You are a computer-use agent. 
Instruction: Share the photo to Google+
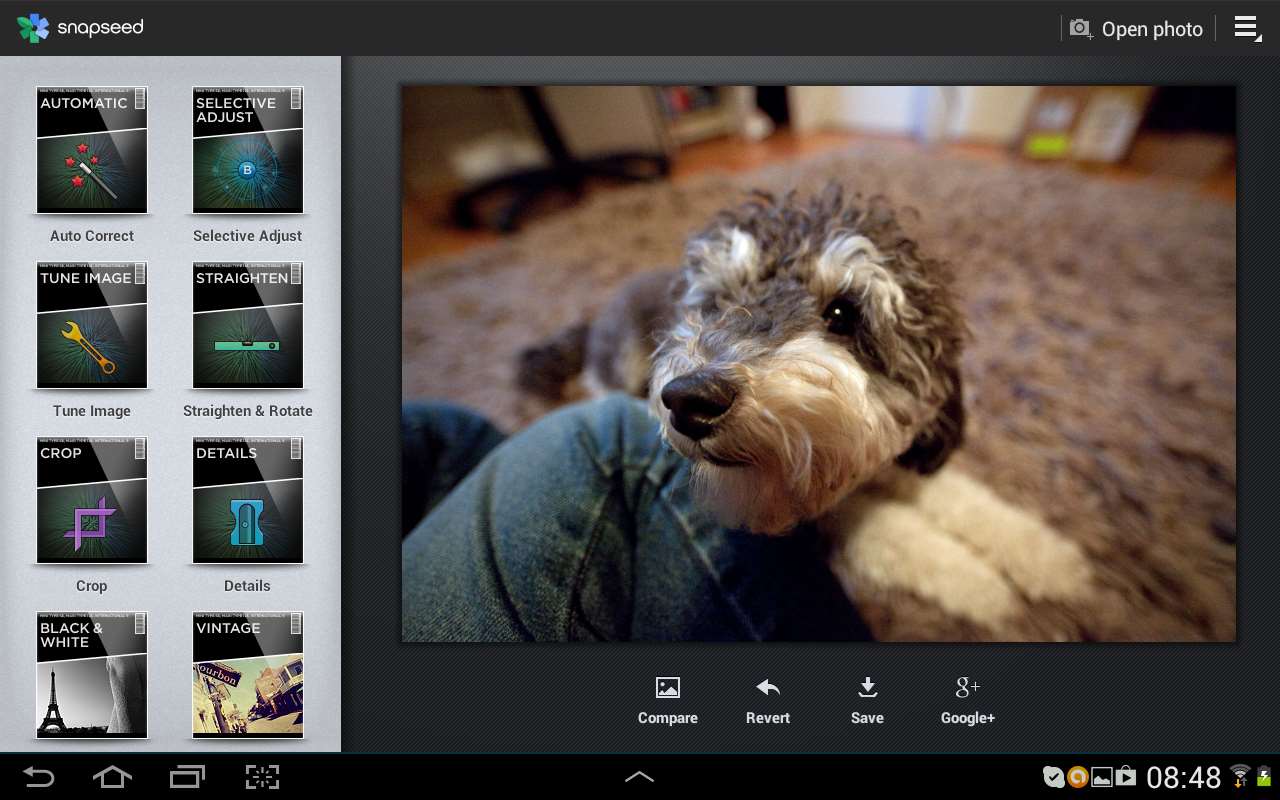pos(966,697)
